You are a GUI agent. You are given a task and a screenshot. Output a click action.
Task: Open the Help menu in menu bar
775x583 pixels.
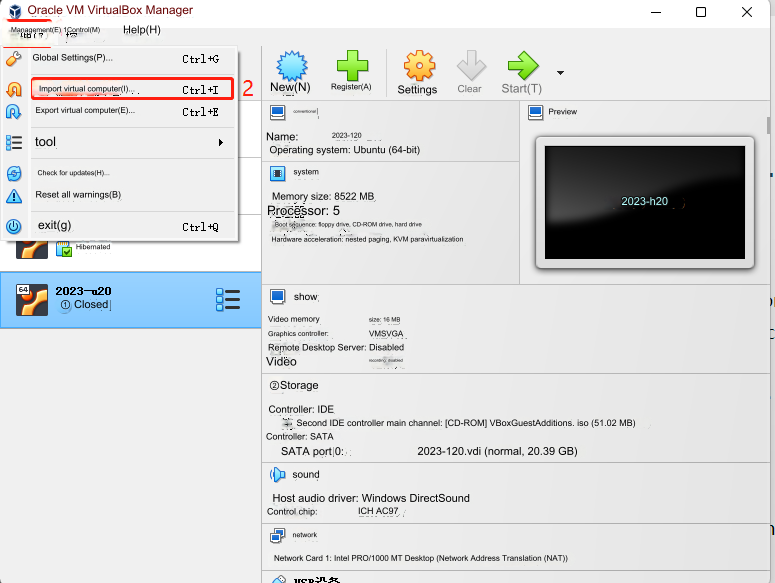coord(140,29)
